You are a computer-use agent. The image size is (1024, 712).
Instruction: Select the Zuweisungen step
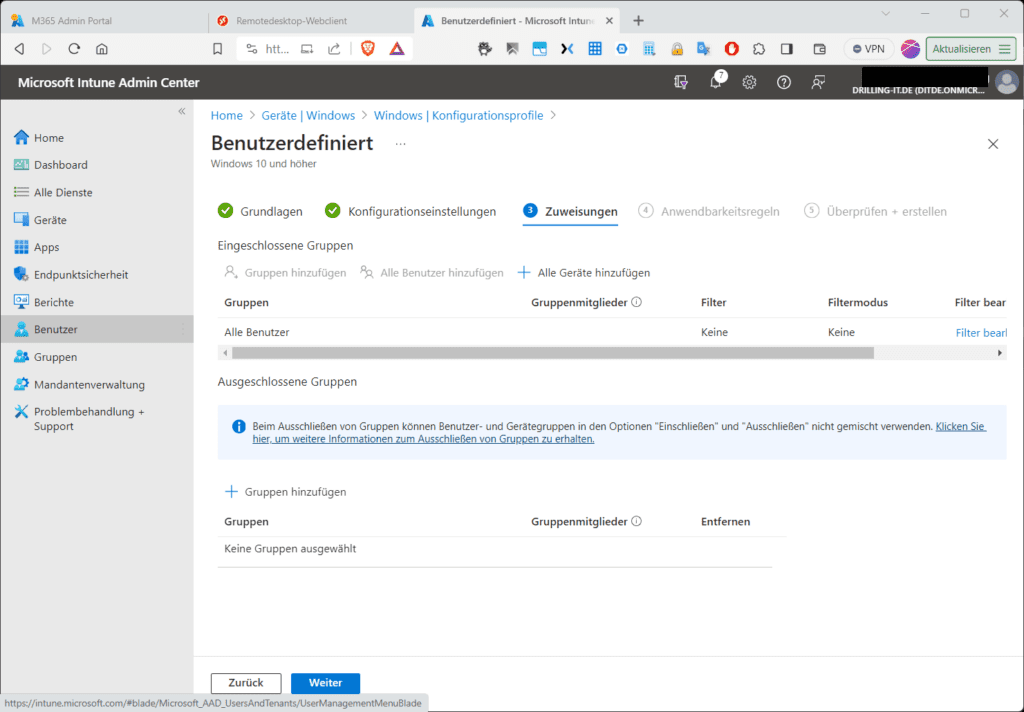tap(570, 211)
